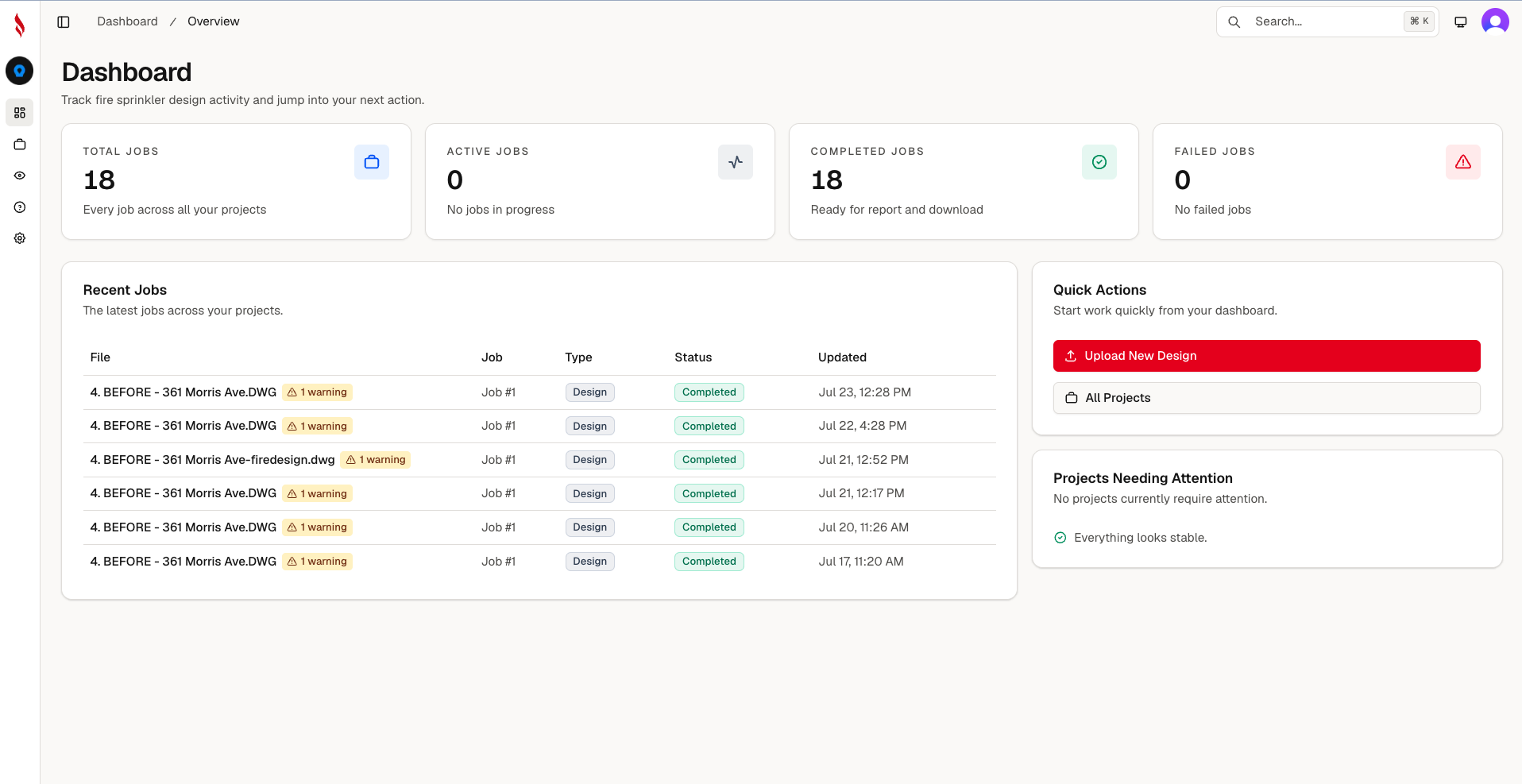Click 1 warning badge on Jul 21, 12:17 PM row
This screenshot has width=1522, height=784.
tap(317, 494)
